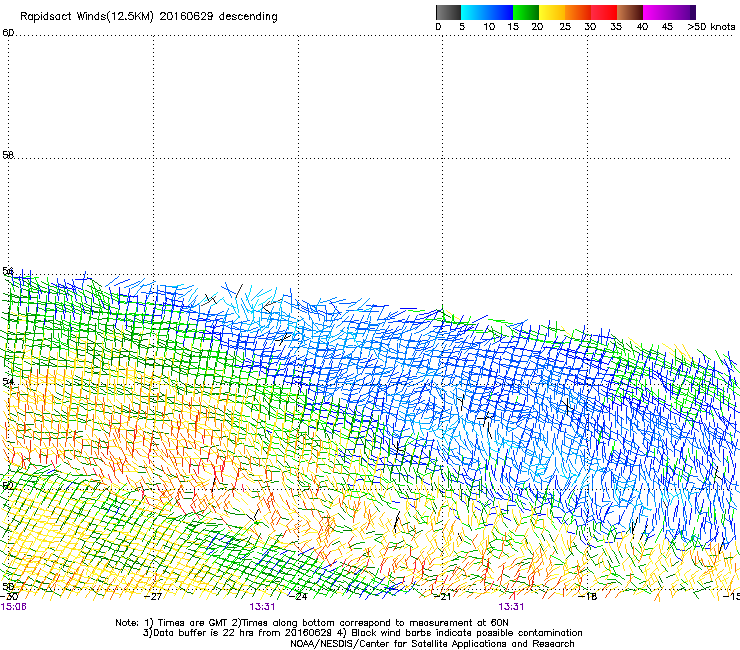
Task: Click the '25' label under the color bar
Action: tap(565, 27)
